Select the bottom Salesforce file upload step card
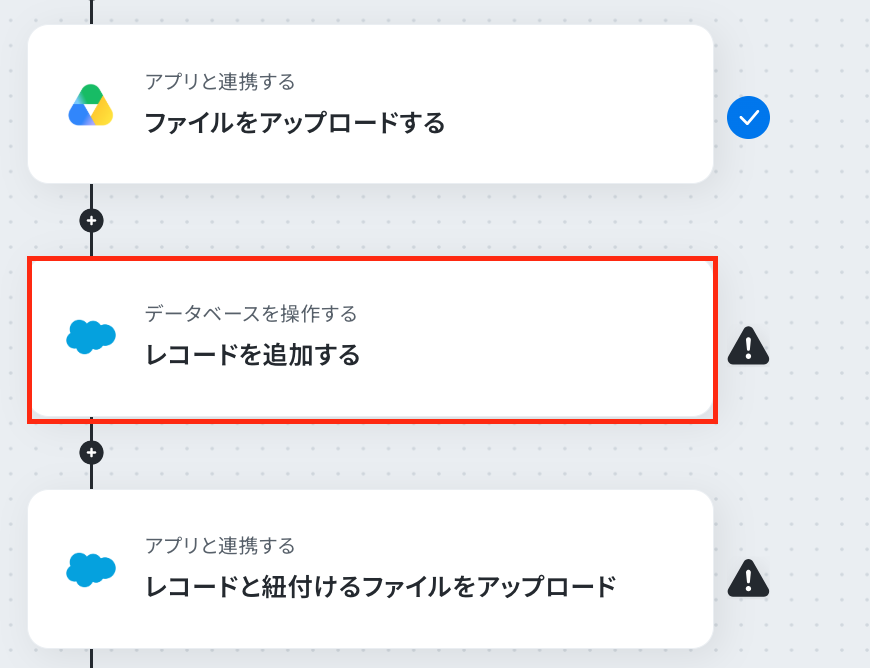 pos(370,569)
